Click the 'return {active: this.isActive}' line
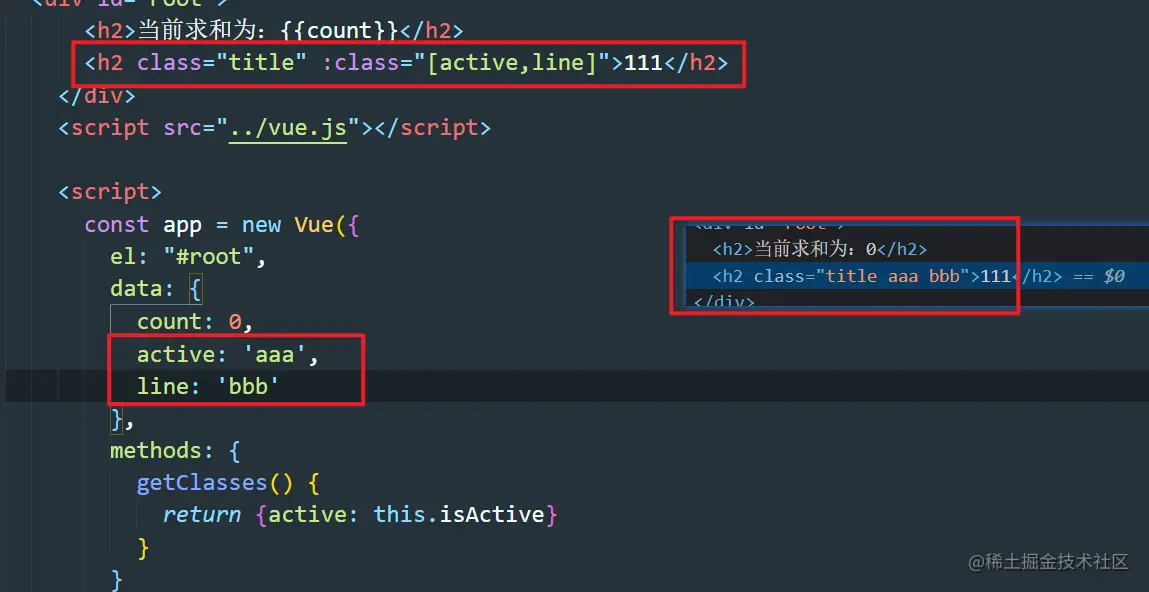The image size is (1149, 592). pyautogui.click(x=360, y=514)
